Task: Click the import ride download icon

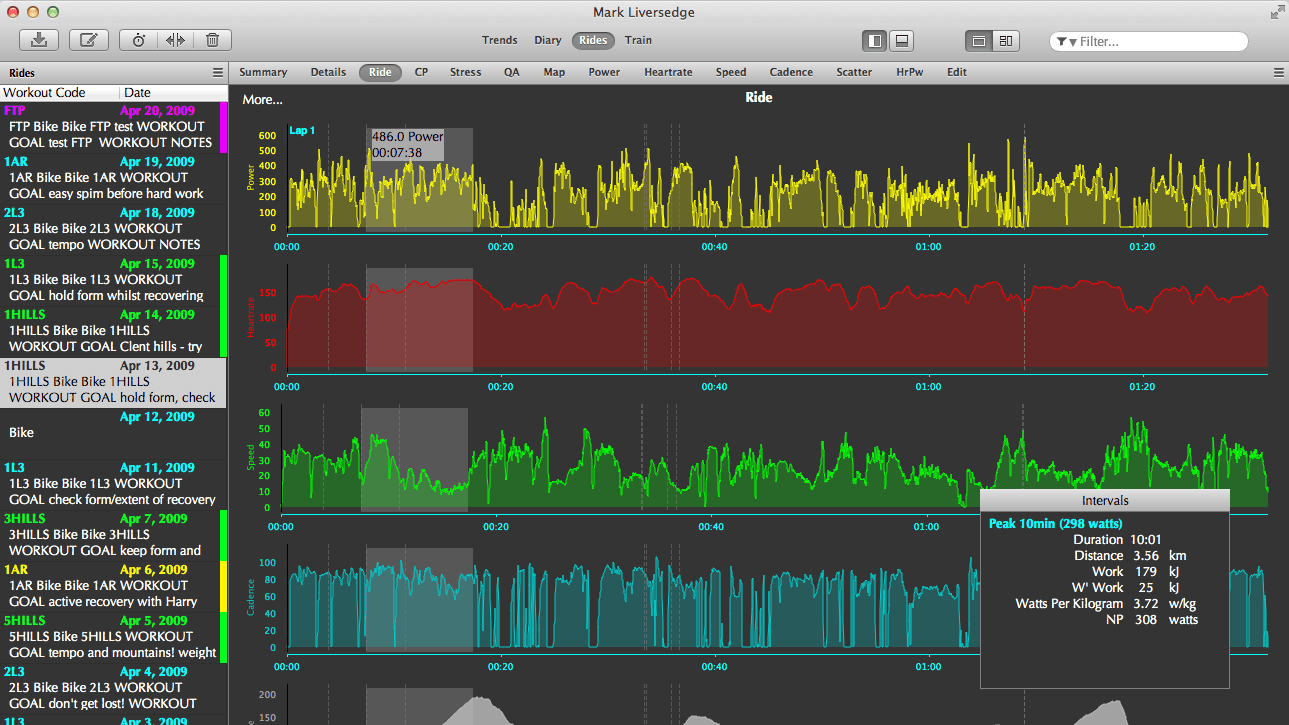Action: pyautogui.click(x=38, y=40)
